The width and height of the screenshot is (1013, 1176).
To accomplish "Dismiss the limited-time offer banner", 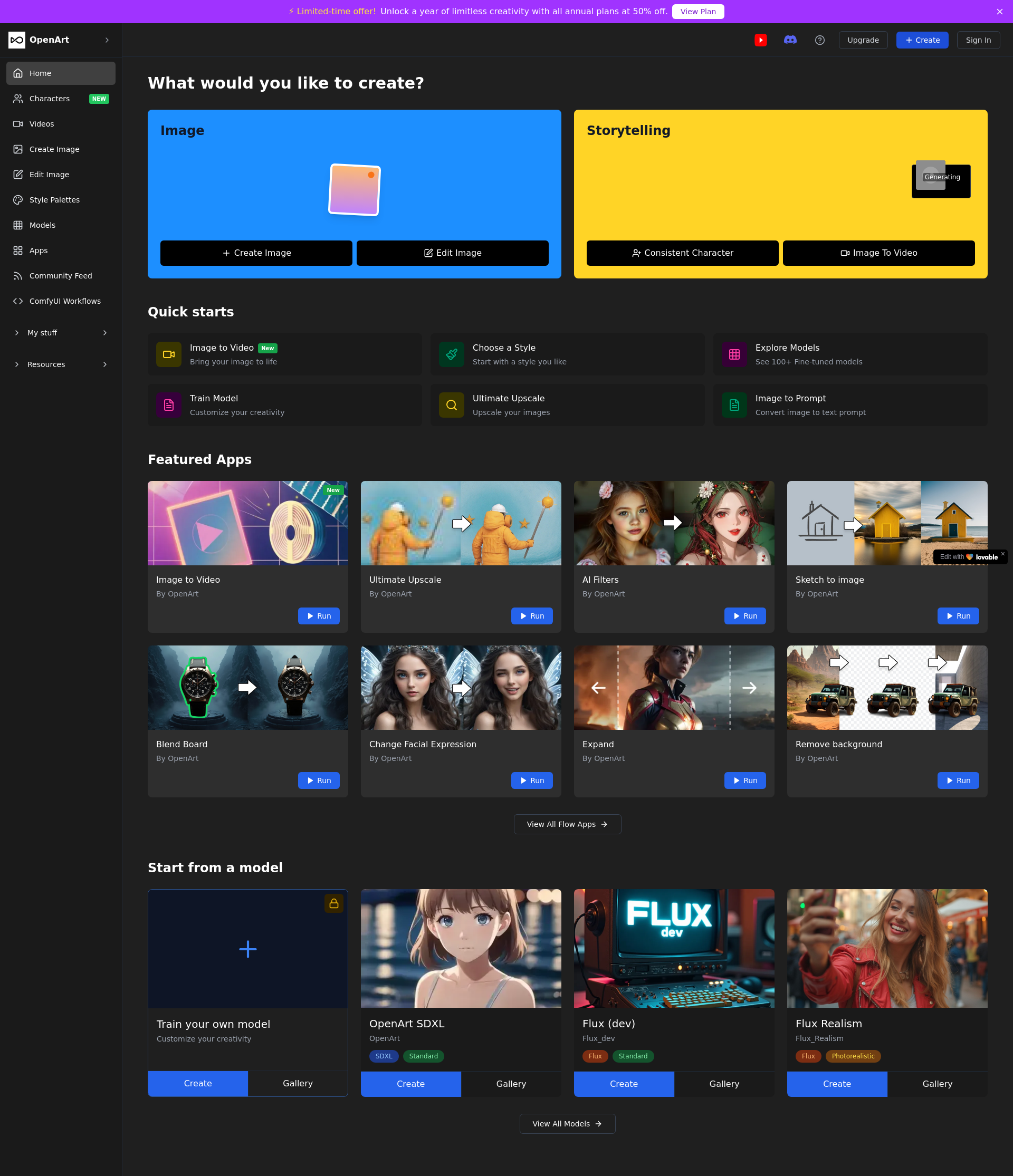I will pos(999,12).
